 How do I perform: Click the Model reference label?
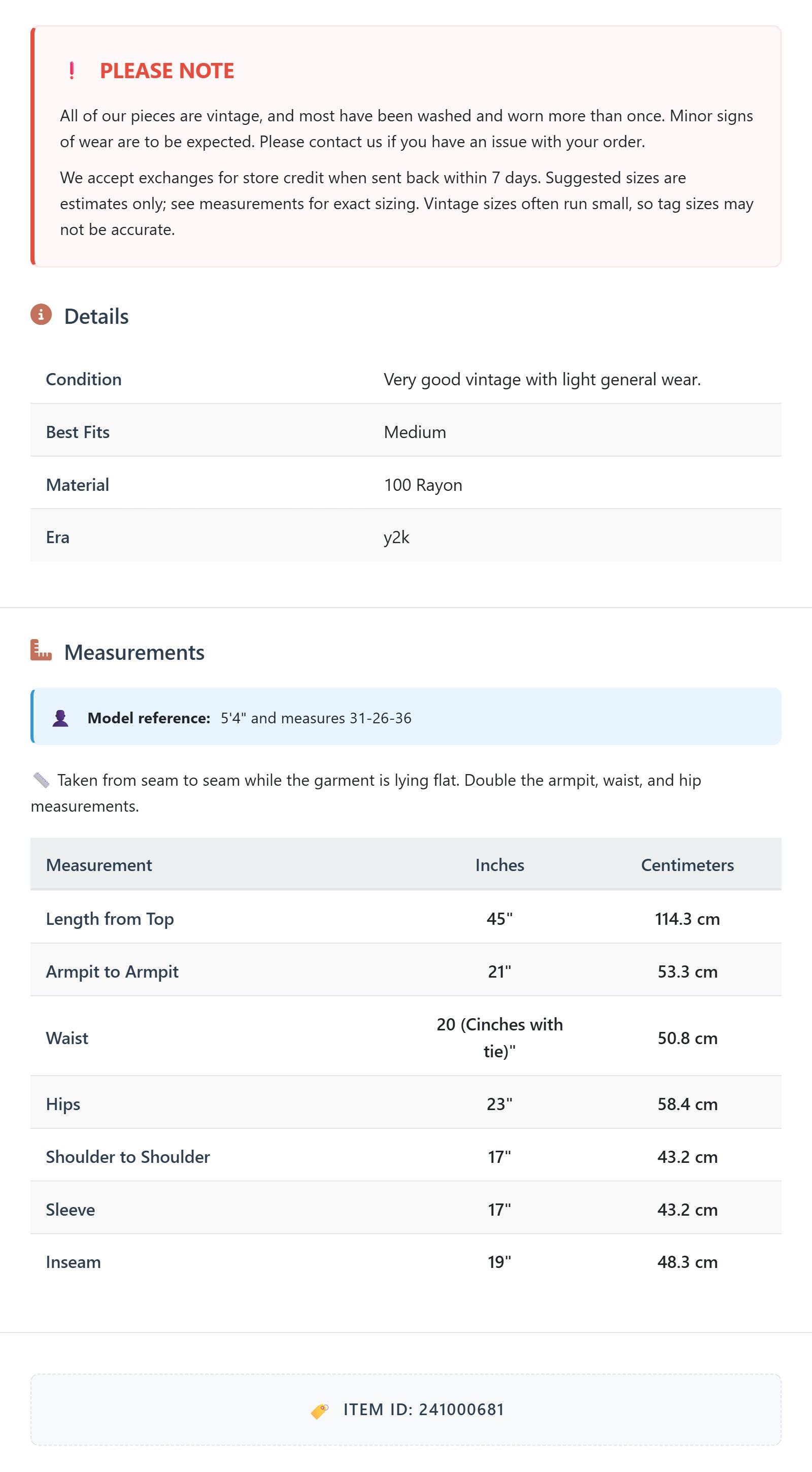click(149, 718)
